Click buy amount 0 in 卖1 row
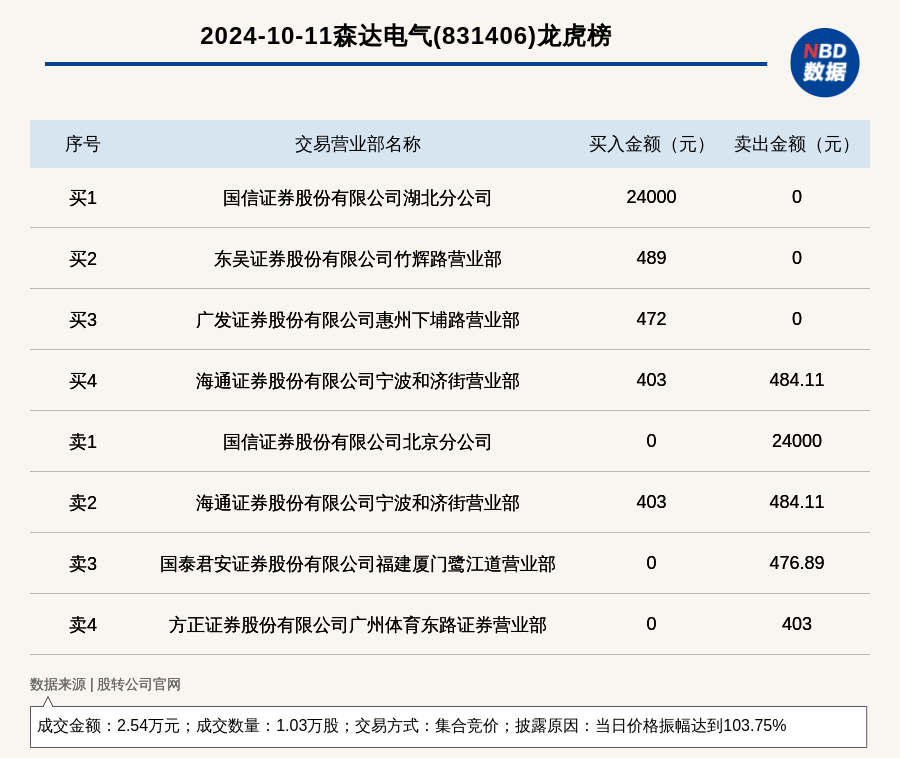Screen dimensions: 900x758 pos(651,441)
